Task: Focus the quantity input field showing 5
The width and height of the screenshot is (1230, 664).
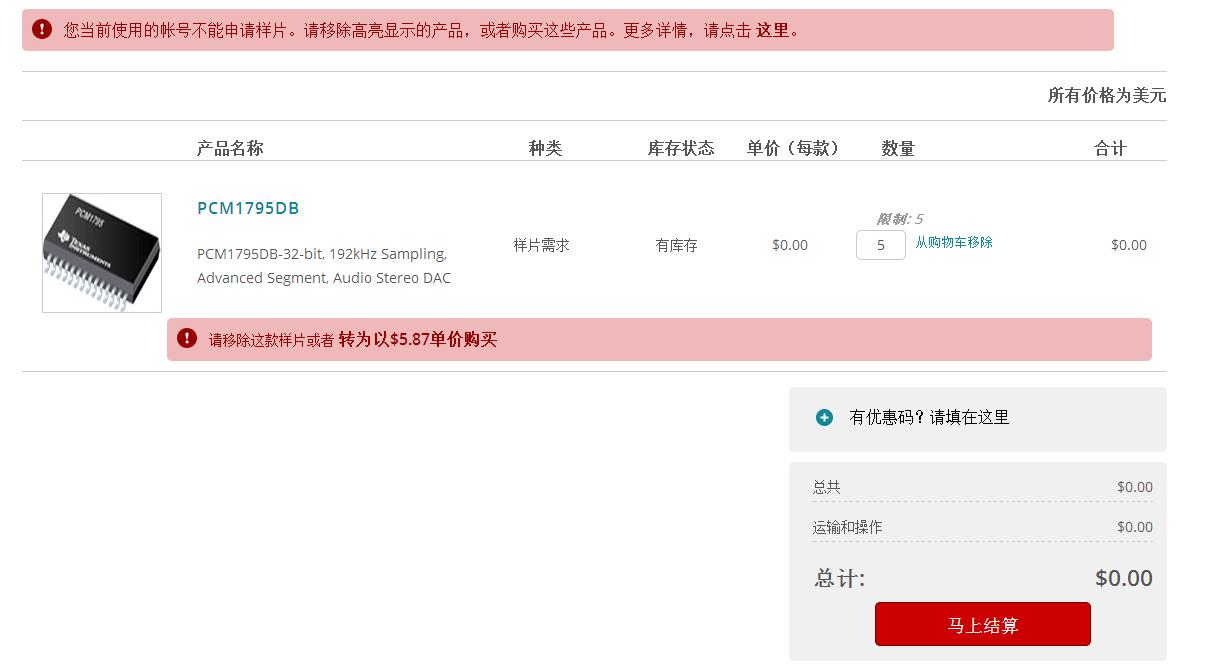Action: [880, 245]
